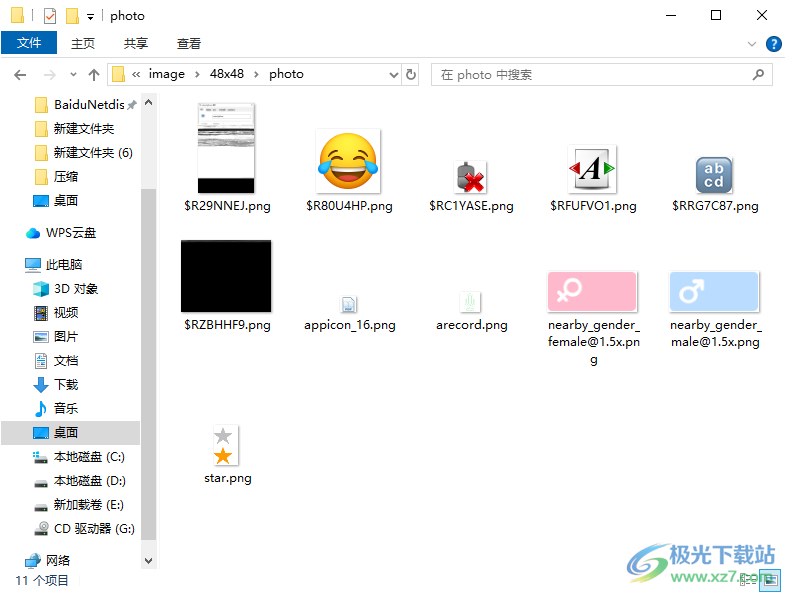Click the 48x48 breadcrumb in address bar

pos(227,74)
